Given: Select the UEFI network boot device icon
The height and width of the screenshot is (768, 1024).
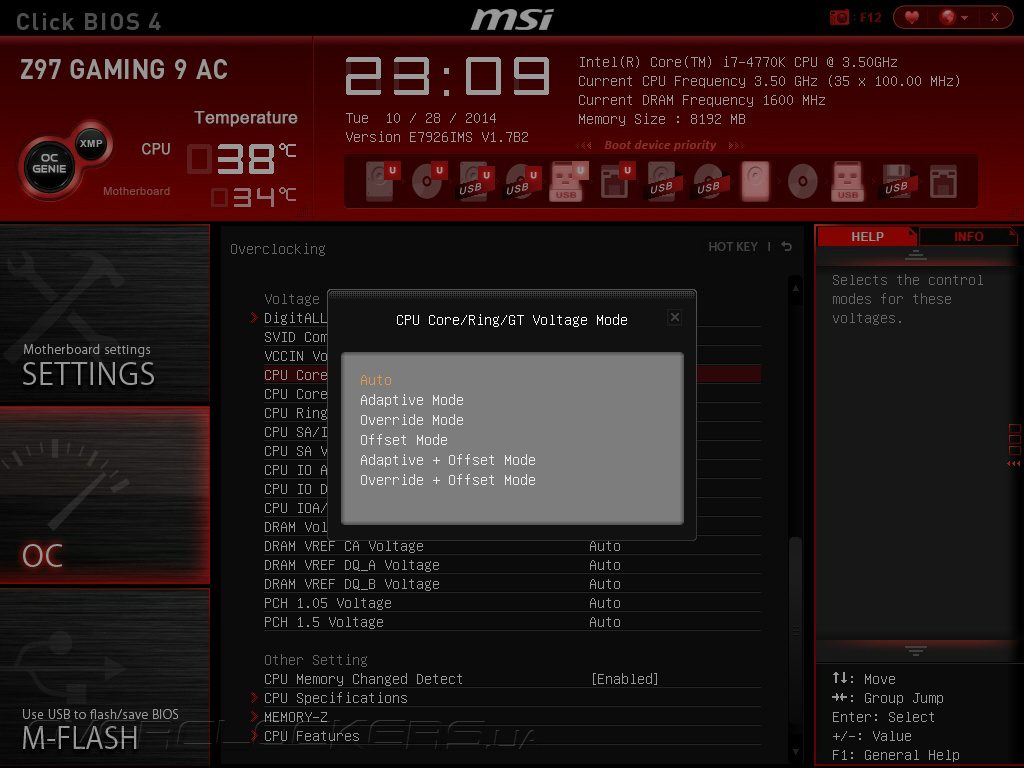Looking at the screenshot, I should (x=616, y=181).
